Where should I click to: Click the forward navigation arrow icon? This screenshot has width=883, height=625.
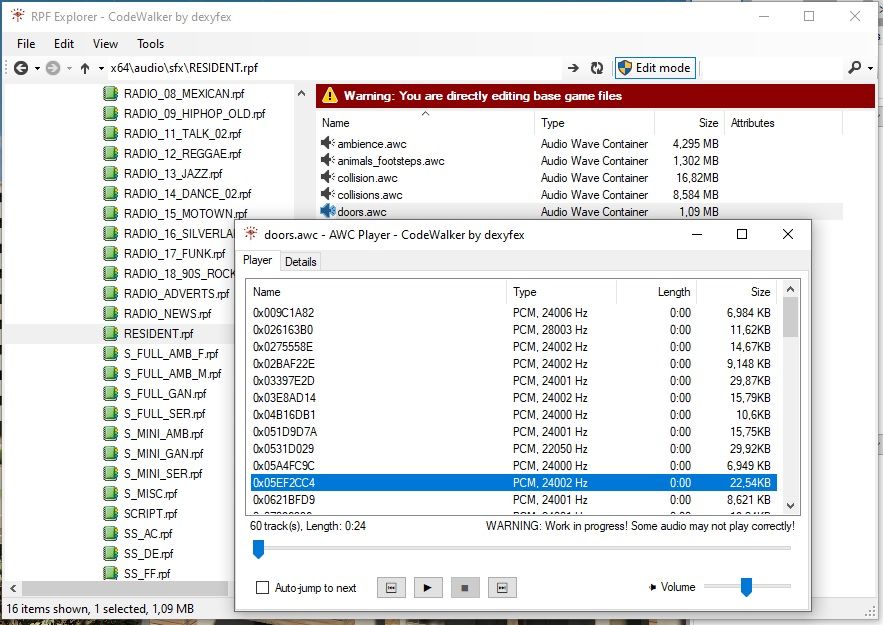(x=53, y=68)
